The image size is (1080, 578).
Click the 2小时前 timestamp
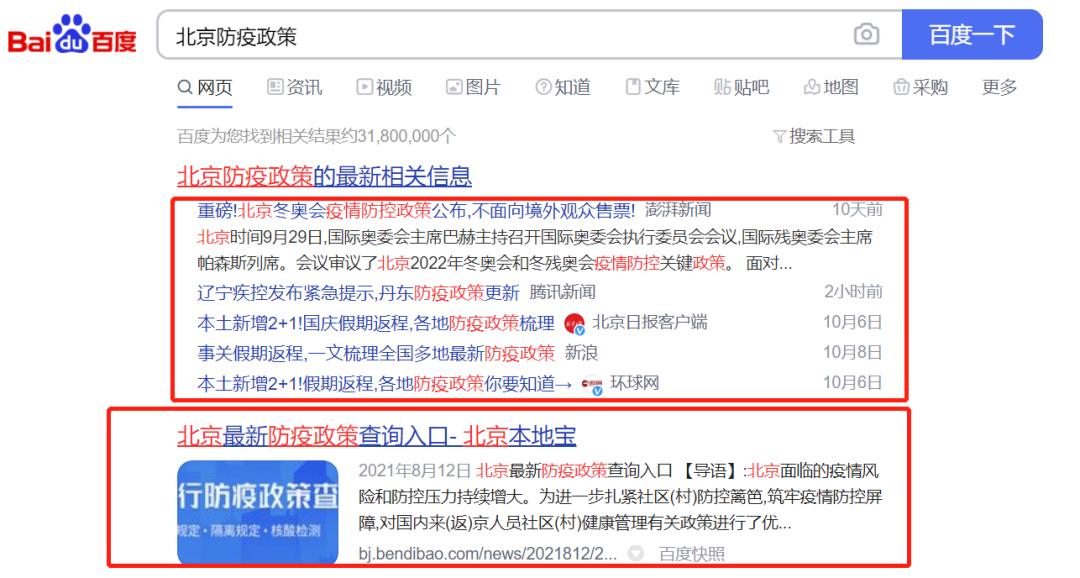(x=853, y=292)
